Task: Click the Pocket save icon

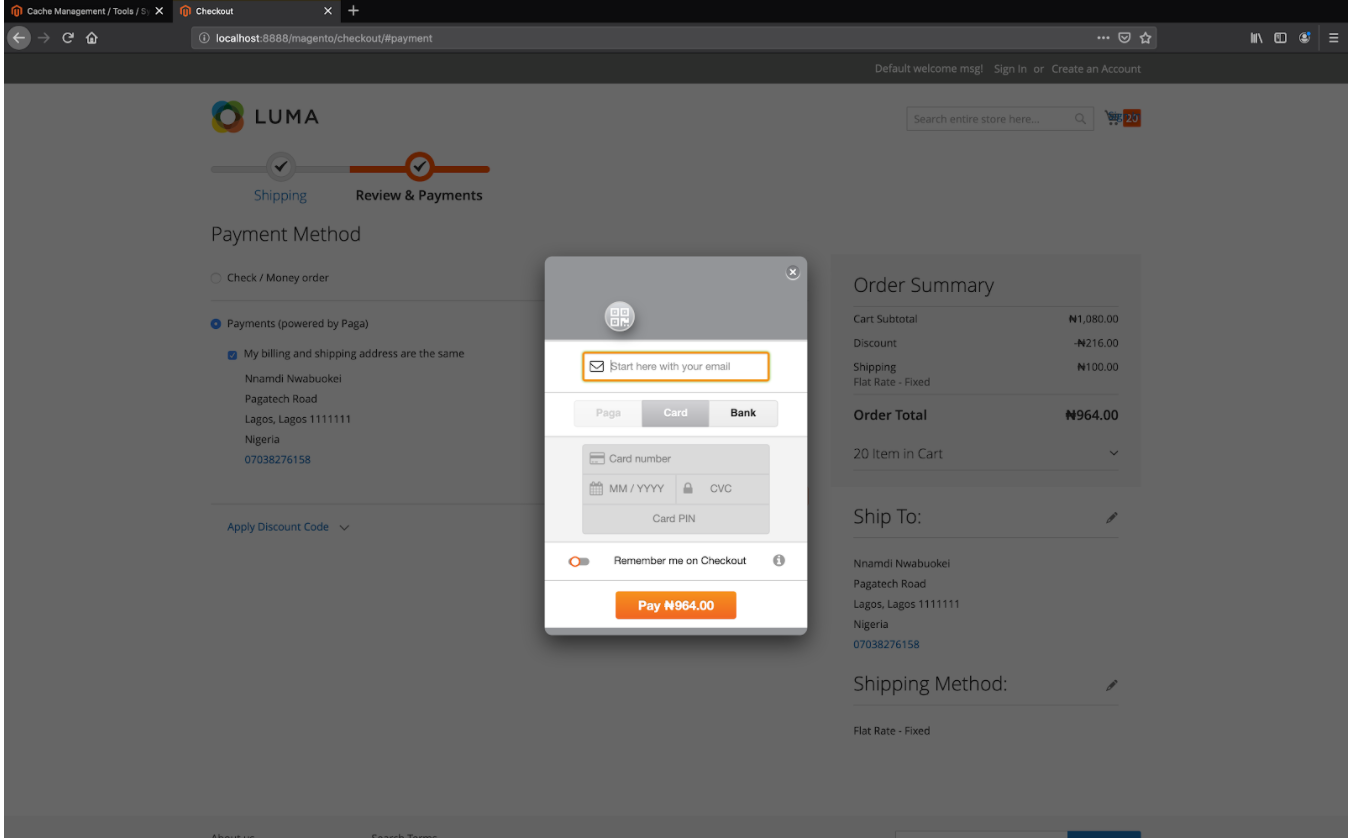Action: (x=1124, y=38)
